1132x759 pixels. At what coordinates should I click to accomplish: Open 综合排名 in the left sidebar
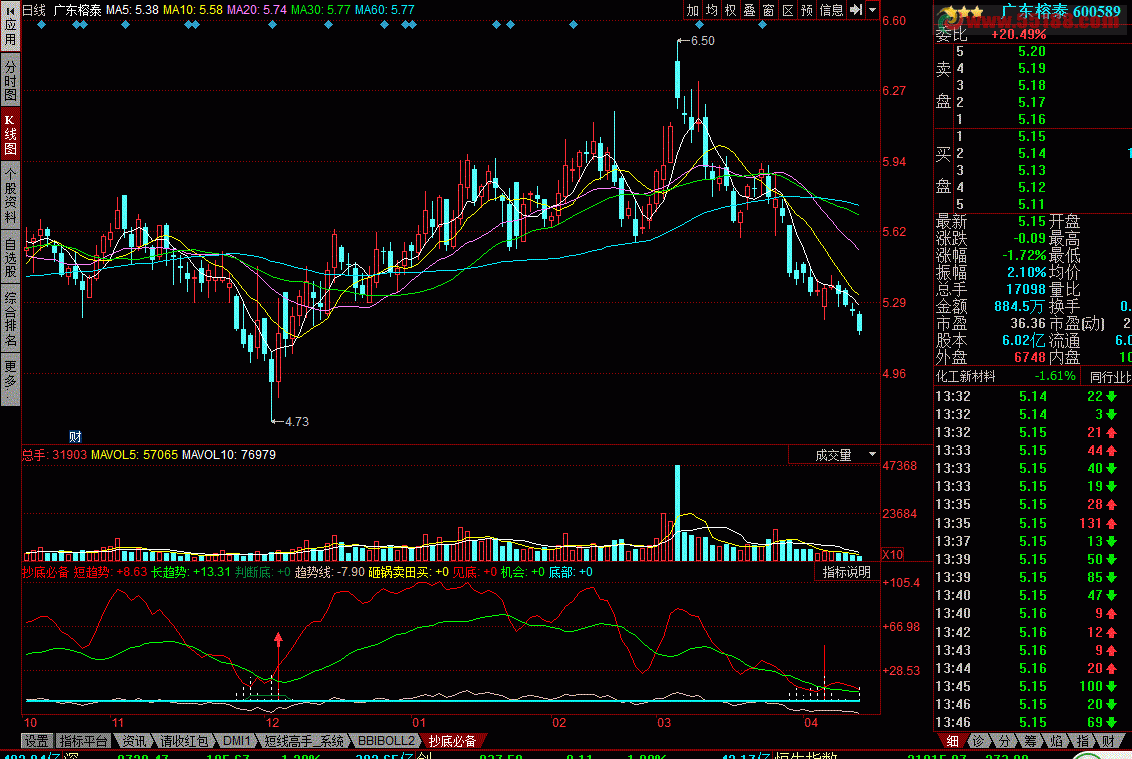tap(10, 319)
